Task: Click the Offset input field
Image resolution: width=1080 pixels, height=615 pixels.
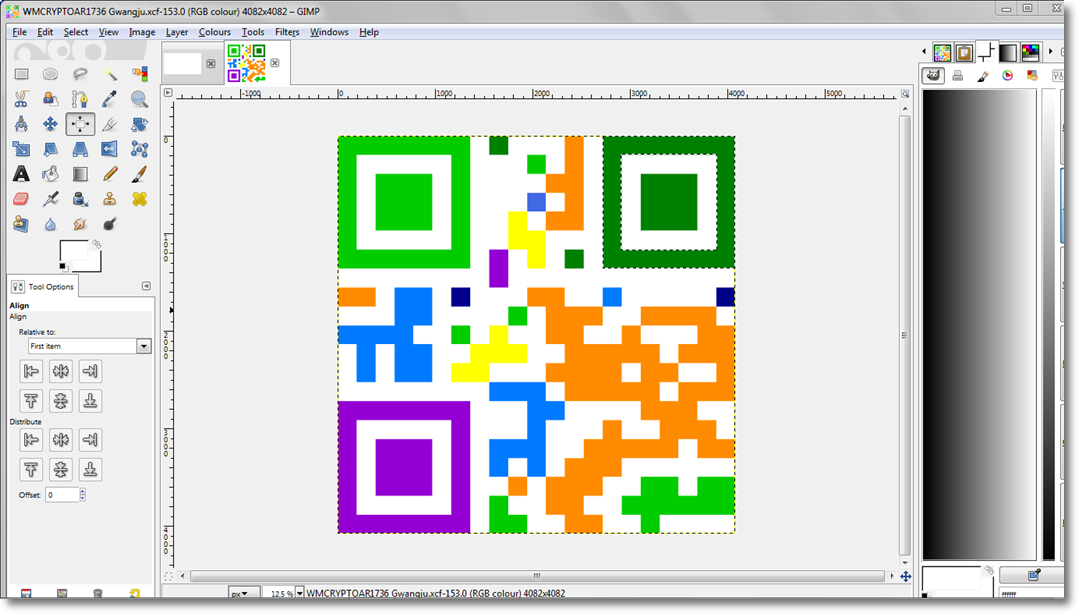Action: pyautogui.click(x=62, y=494)
